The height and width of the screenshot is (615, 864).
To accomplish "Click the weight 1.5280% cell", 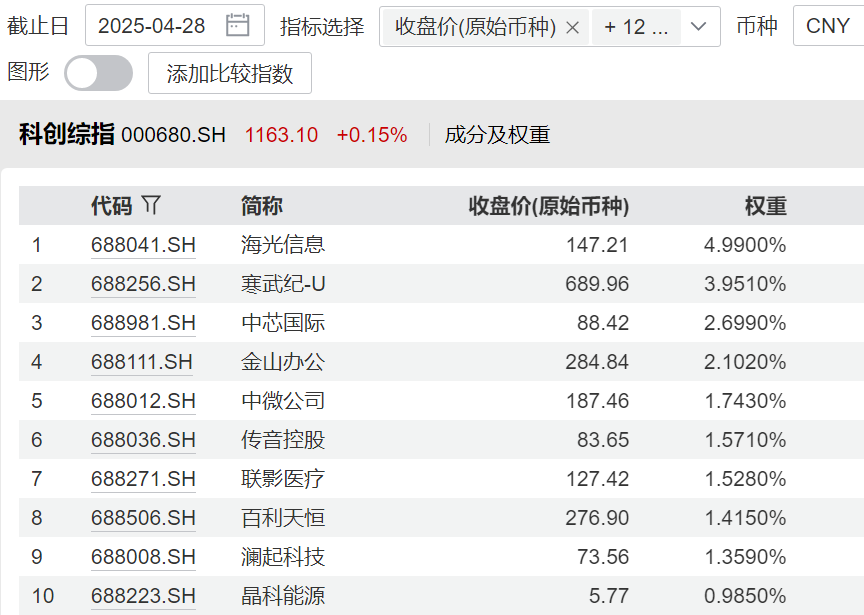I will click(746, 479).
